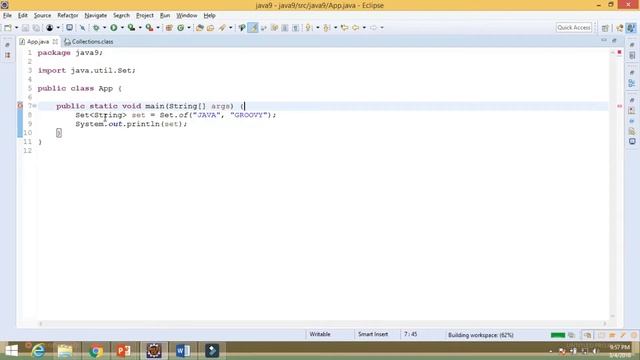Open the Refactor menu
This screenshot has width=640, height=360.
(68, 16)
